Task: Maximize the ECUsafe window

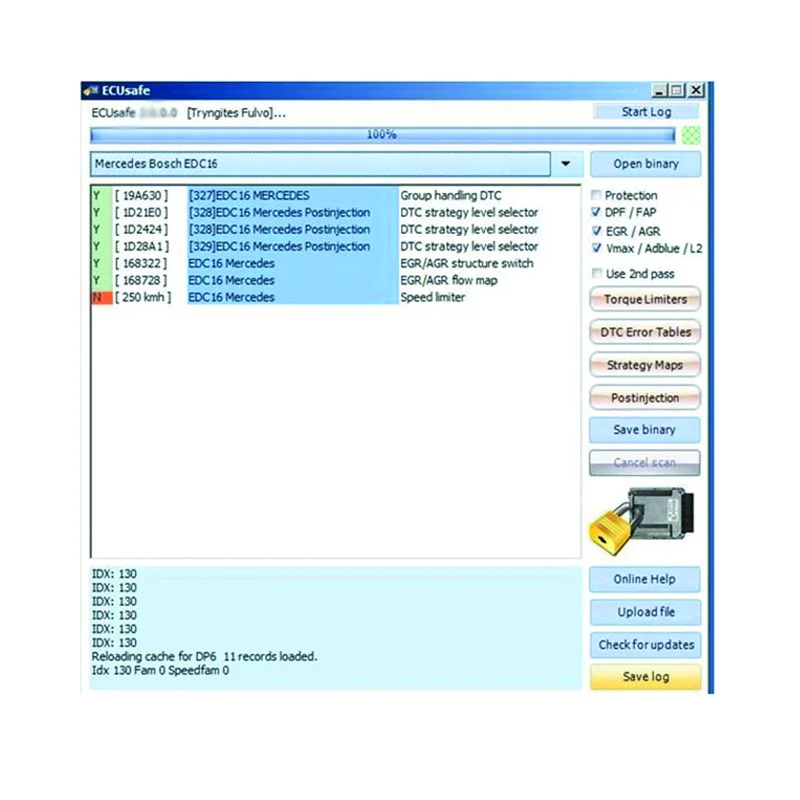Action: point(677,91)
